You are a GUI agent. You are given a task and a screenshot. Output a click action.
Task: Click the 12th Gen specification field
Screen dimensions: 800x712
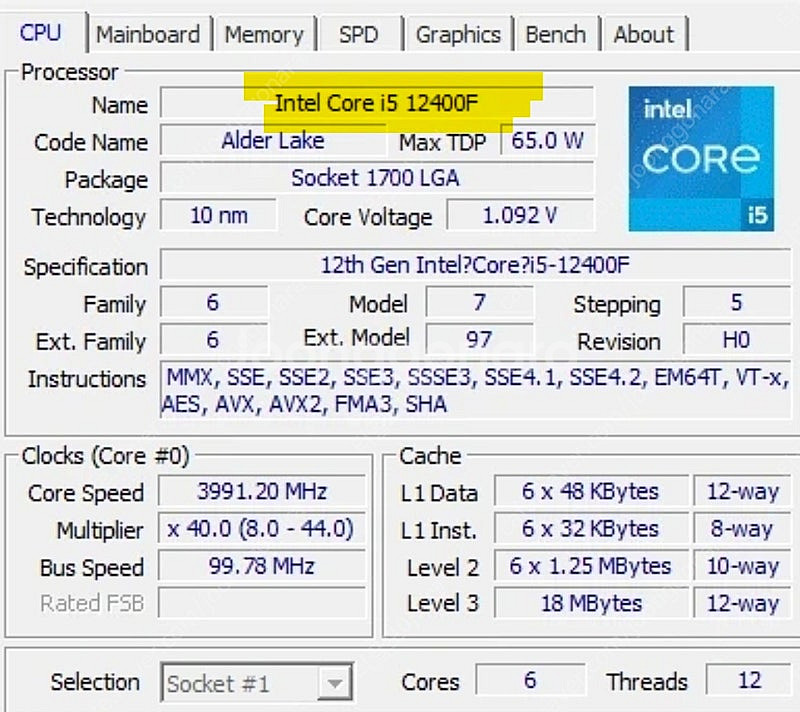click(475, 265)
